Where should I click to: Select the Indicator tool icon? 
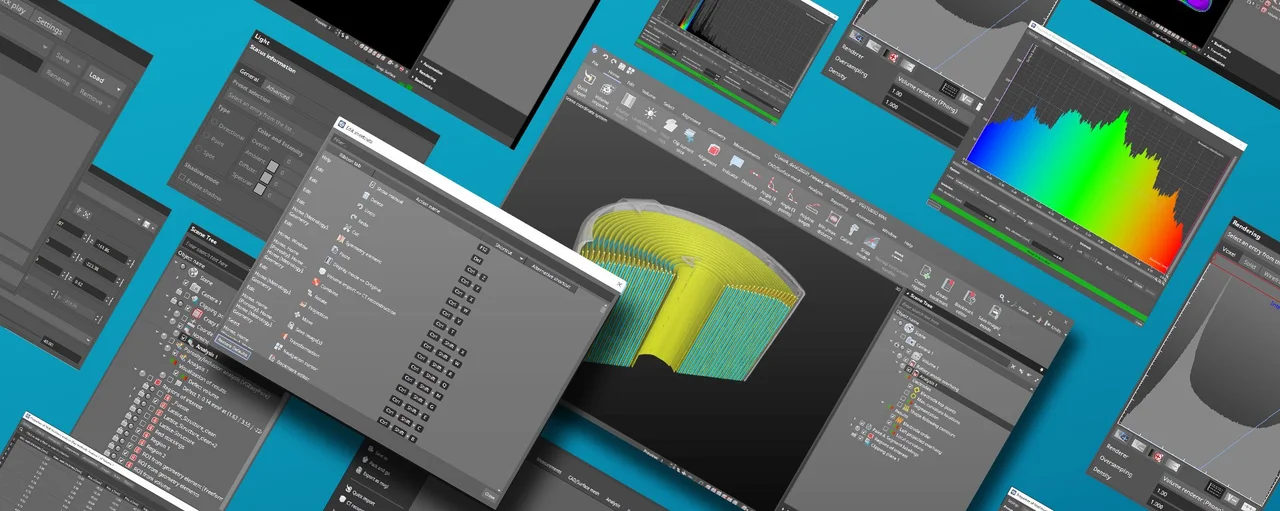click(x=736, y=162)
